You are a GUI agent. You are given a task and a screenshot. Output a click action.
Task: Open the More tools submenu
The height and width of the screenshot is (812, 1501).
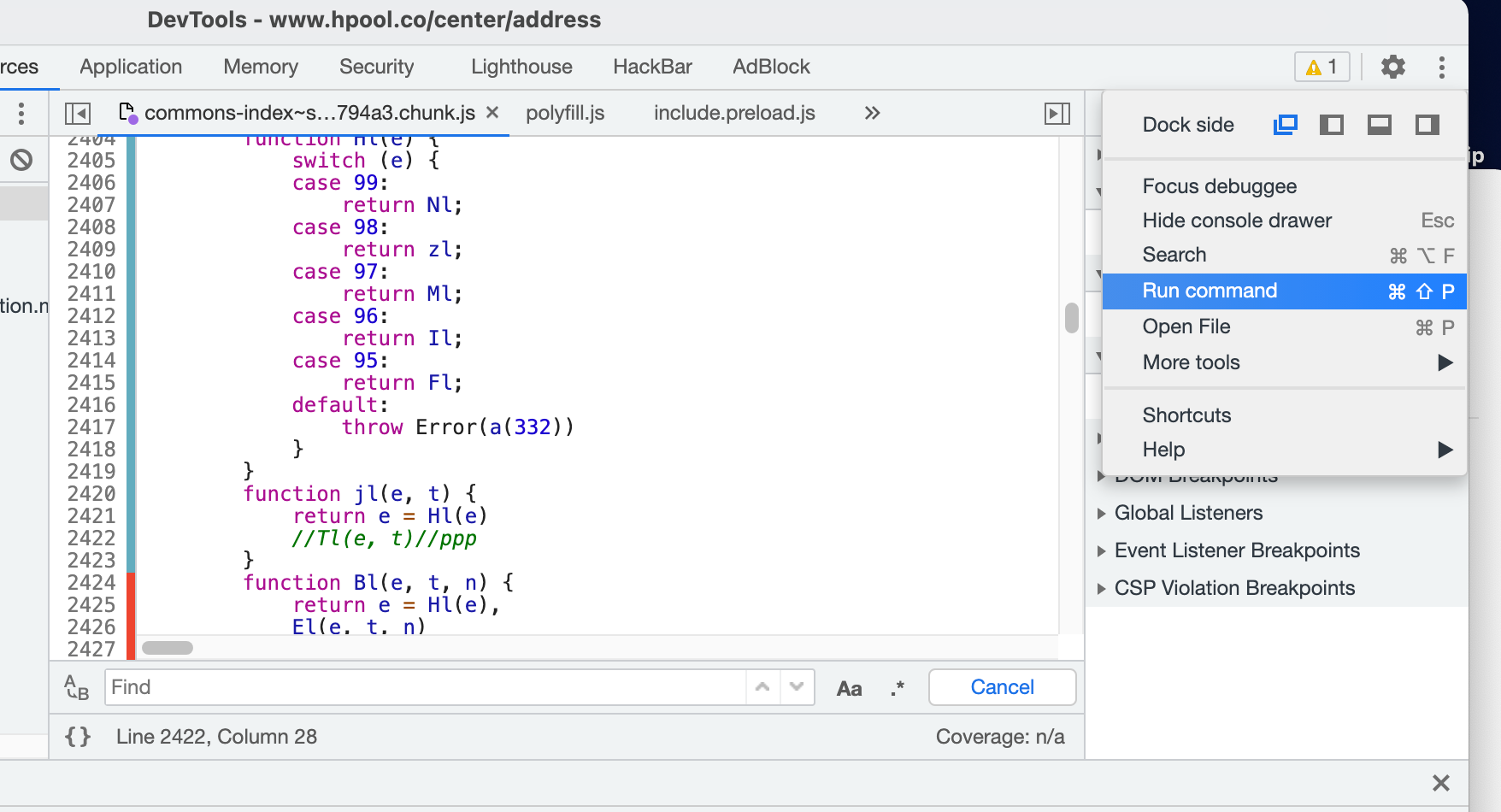pyautogui.click(x=1285, y=362)
